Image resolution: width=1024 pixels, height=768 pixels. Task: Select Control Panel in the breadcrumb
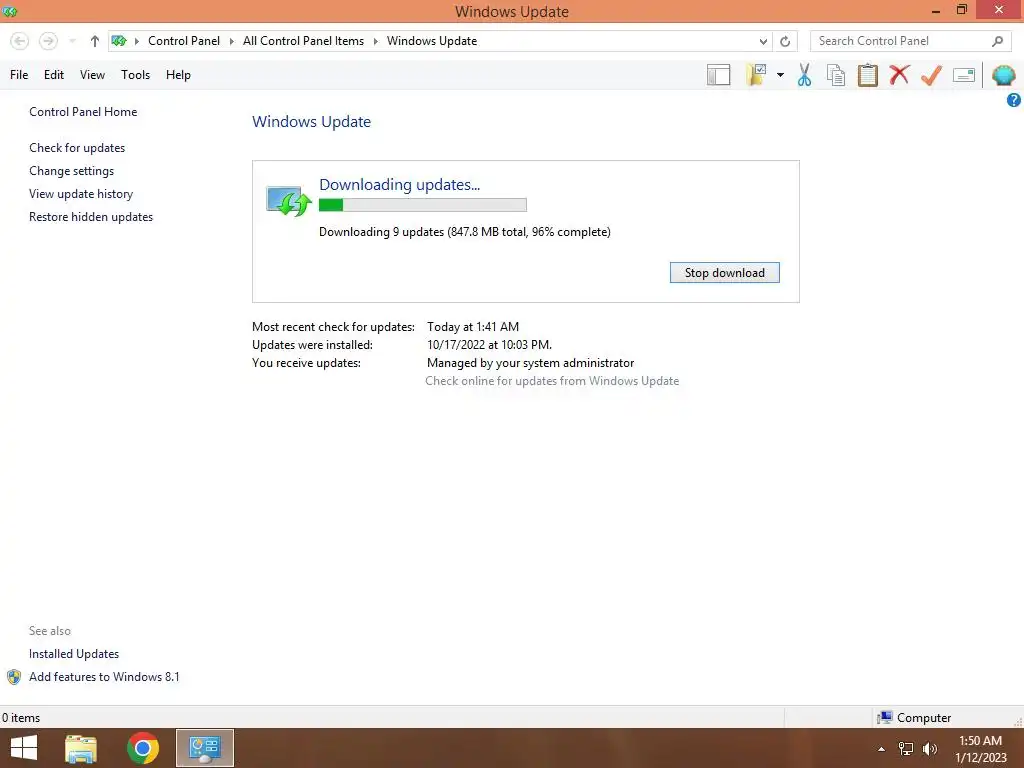(x=184, y=40)
